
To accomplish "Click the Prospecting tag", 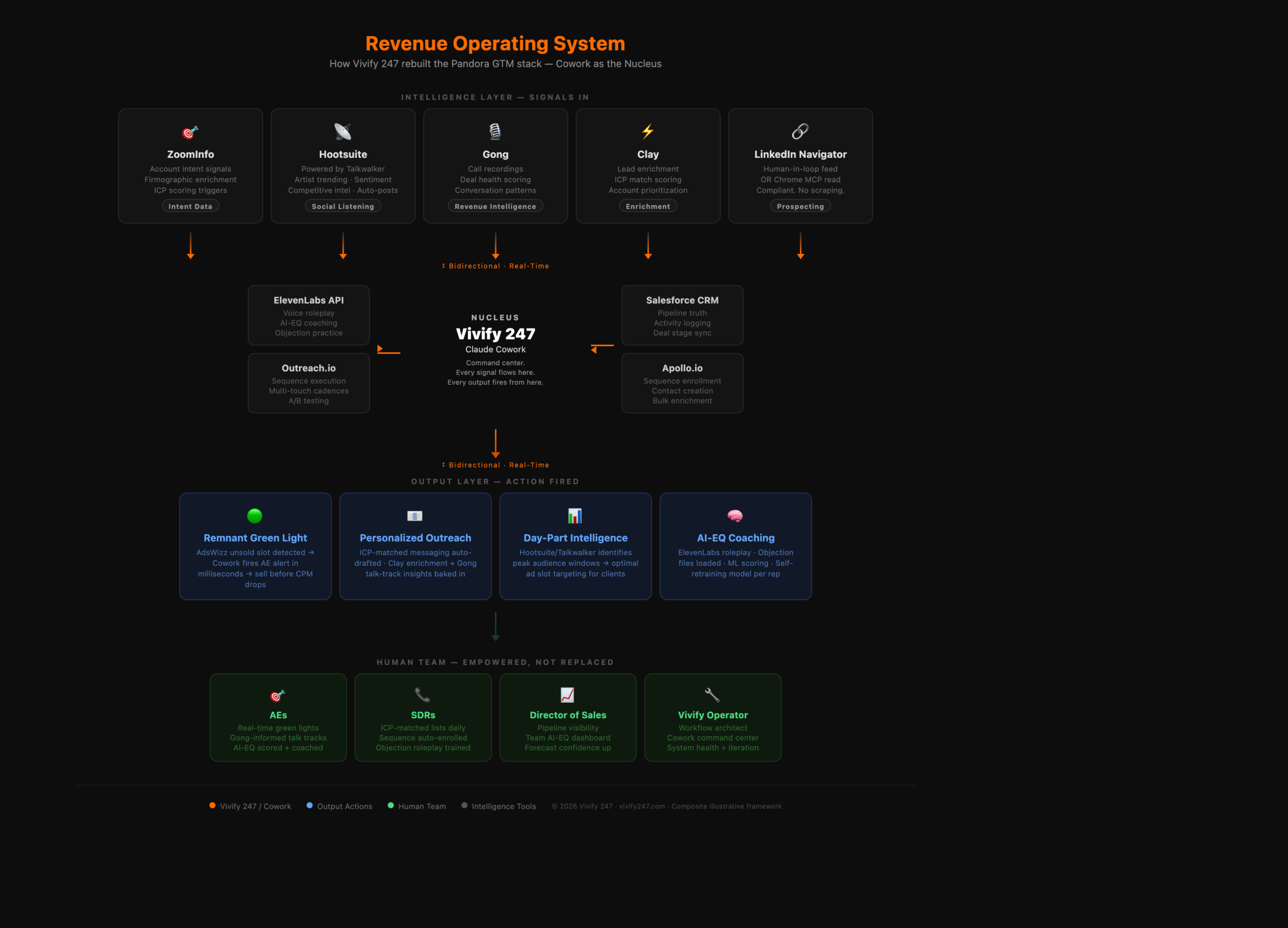I will coord(800,206).
